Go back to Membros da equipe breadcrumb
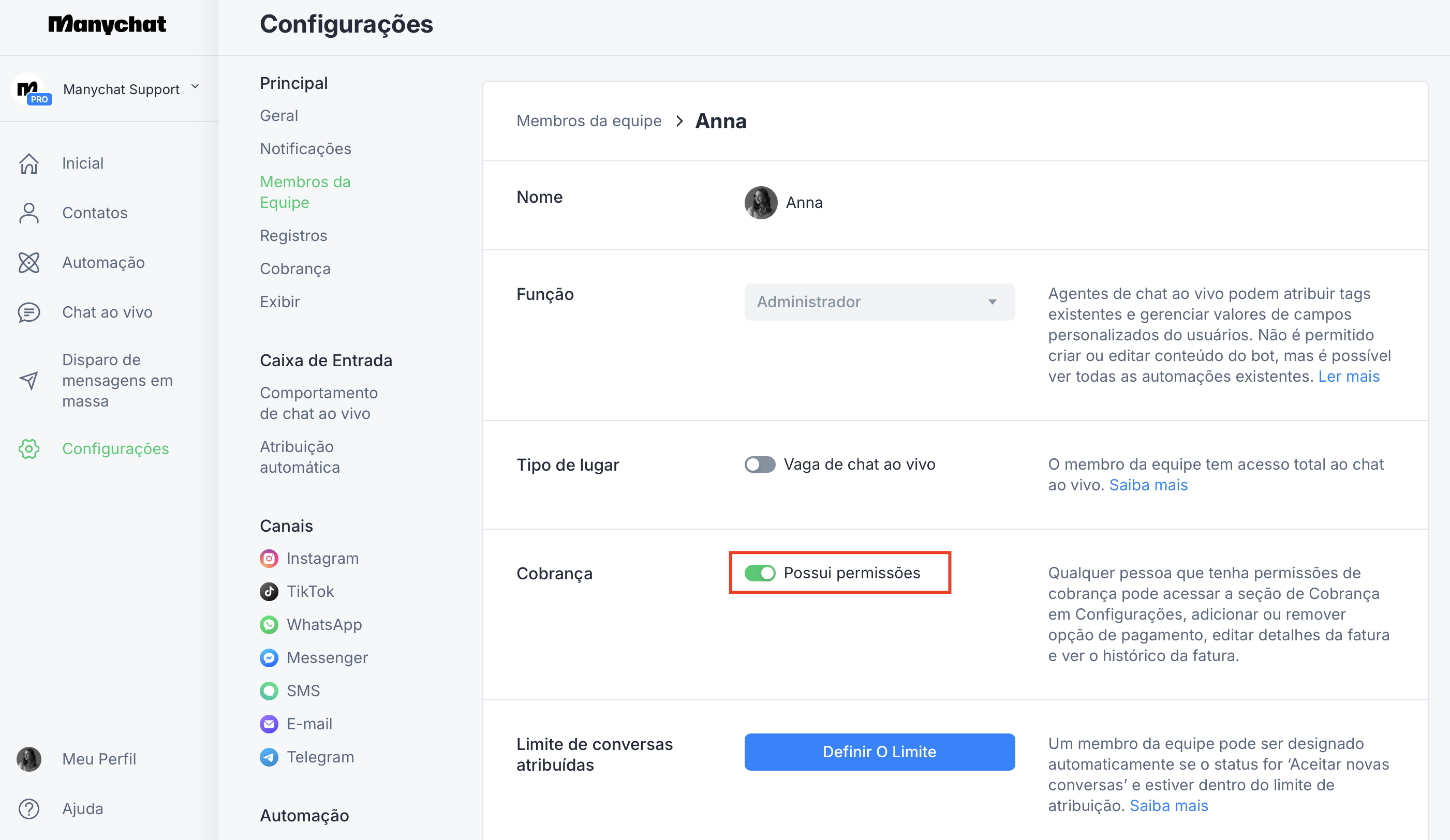 tap(588, 122)
